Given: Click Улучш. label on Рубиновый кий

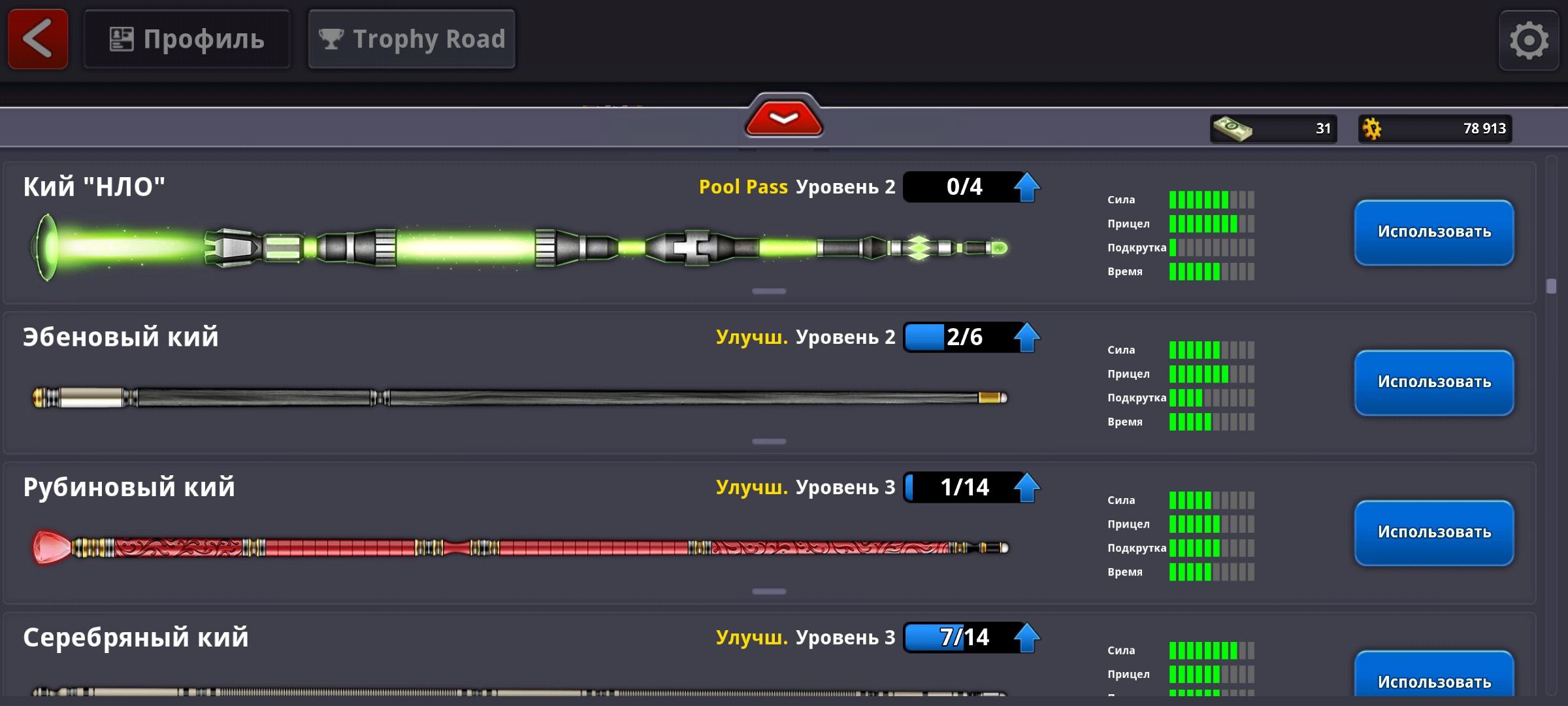Looking at the screenshot, I should (x=751, y=488).
